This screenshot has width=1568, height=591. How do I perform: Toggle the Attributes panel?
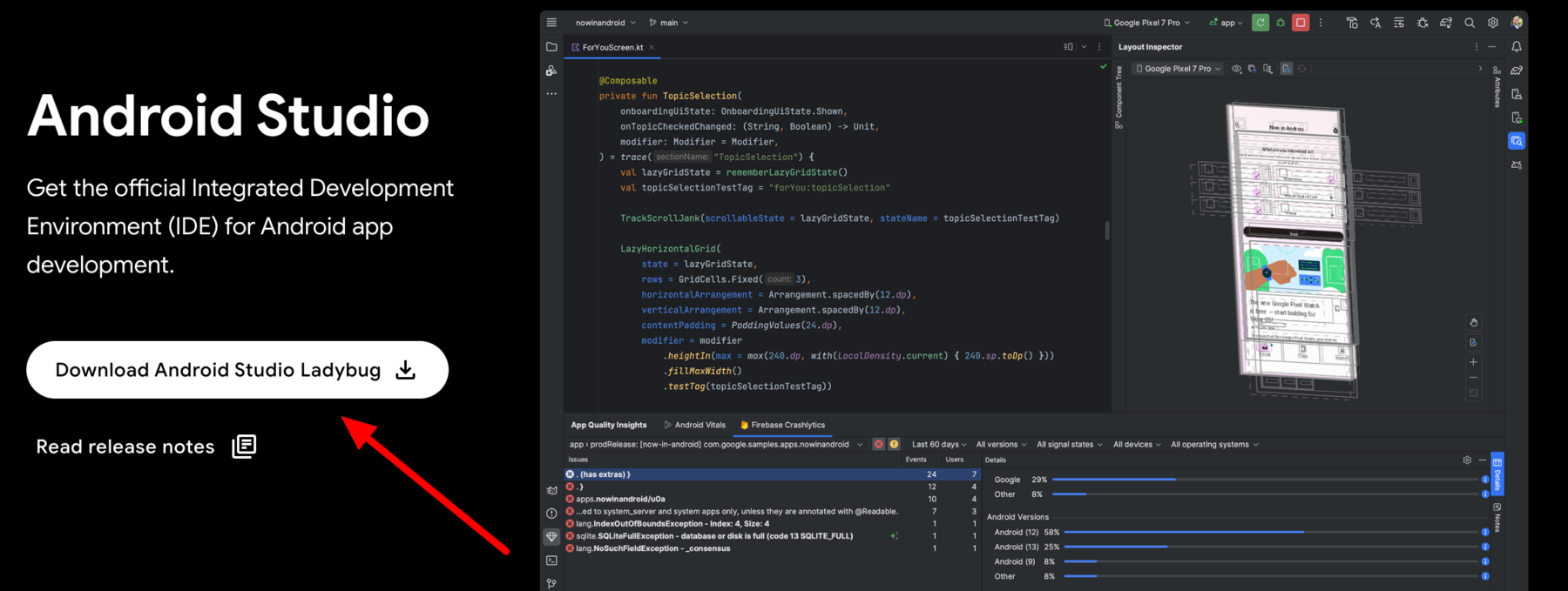coord(1497,87)
